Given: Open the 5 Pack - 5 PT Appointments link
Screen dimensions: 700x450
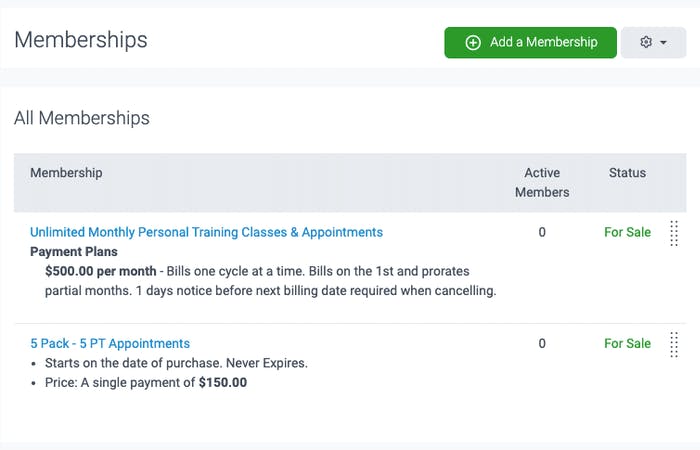Looking at the screenshot, I should (x=110, y=343).
